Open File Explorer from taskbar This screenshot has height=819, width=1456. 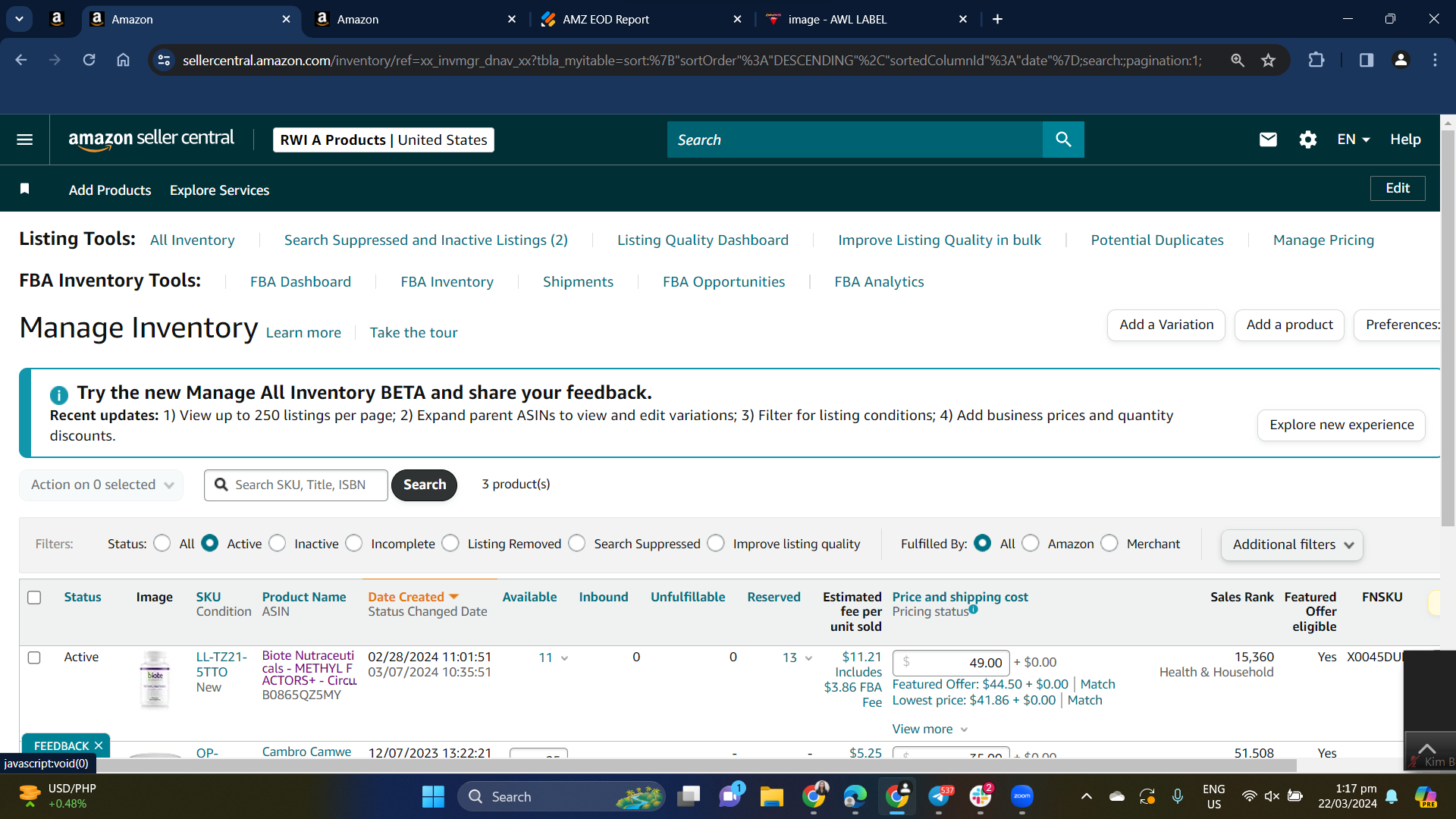point(771,796)
